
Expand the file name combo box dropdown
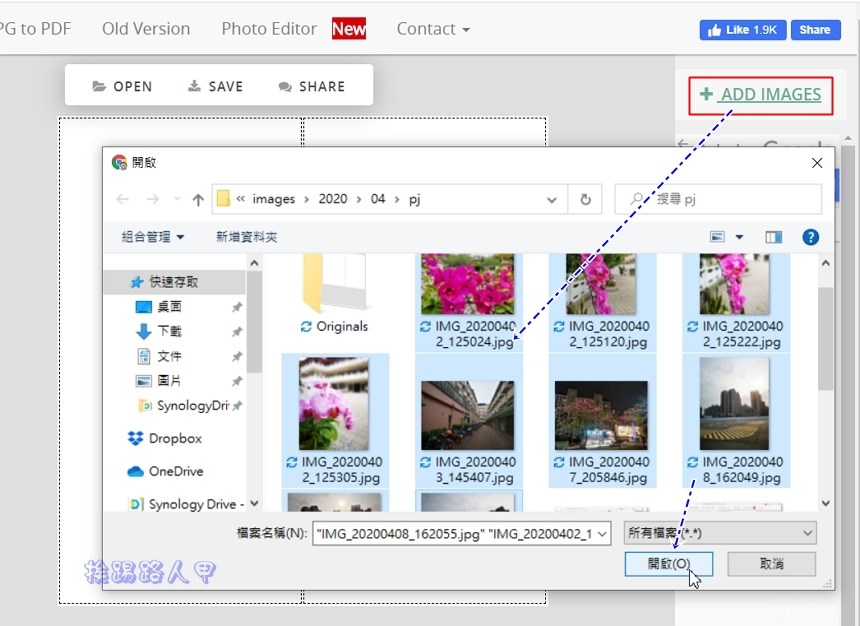(602, 533)
